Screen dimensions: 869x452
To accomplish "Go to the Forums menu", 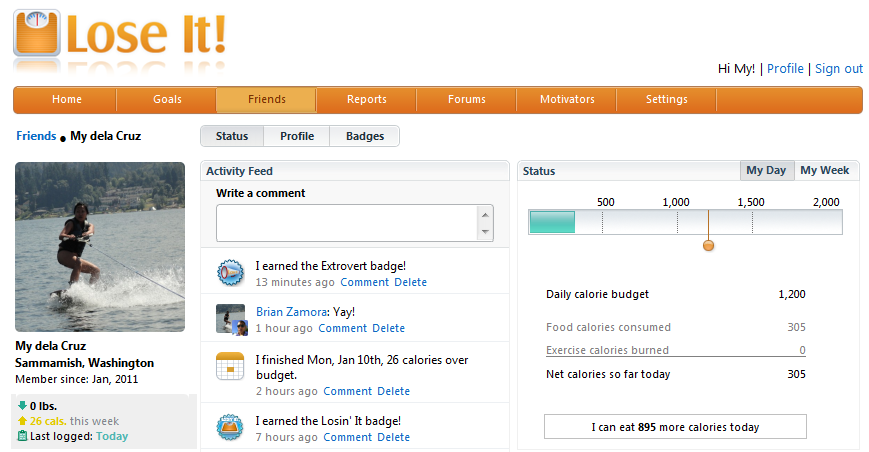I will point(467,100).
